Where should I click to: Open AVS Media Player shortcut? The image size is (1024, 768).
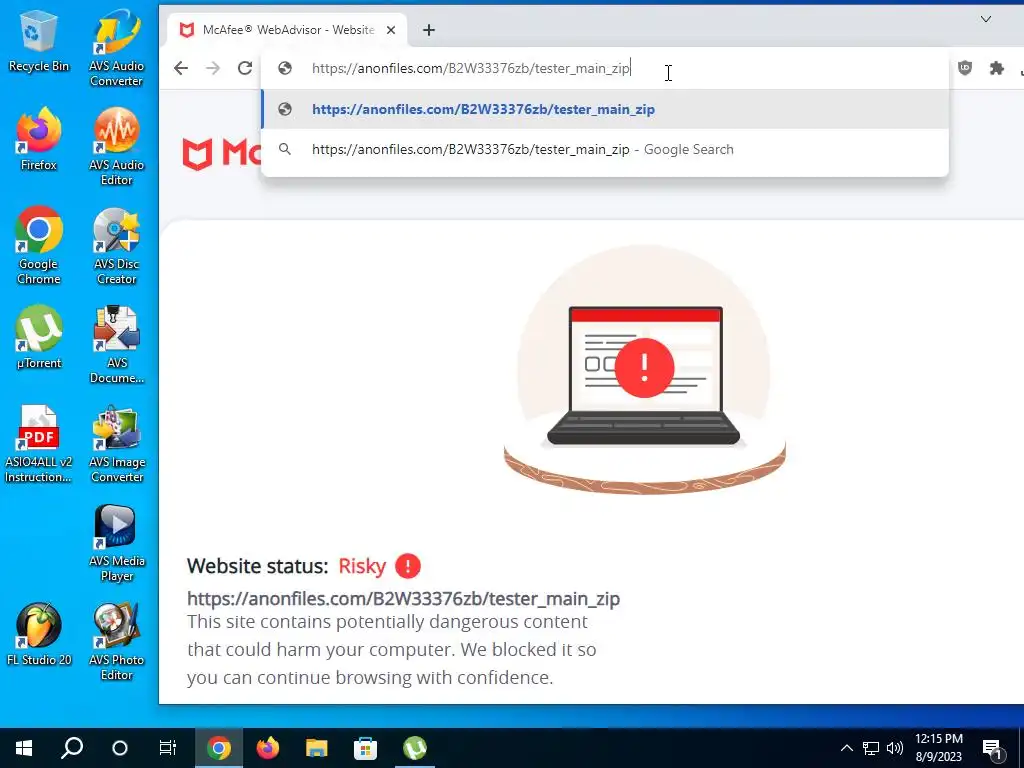116,543
